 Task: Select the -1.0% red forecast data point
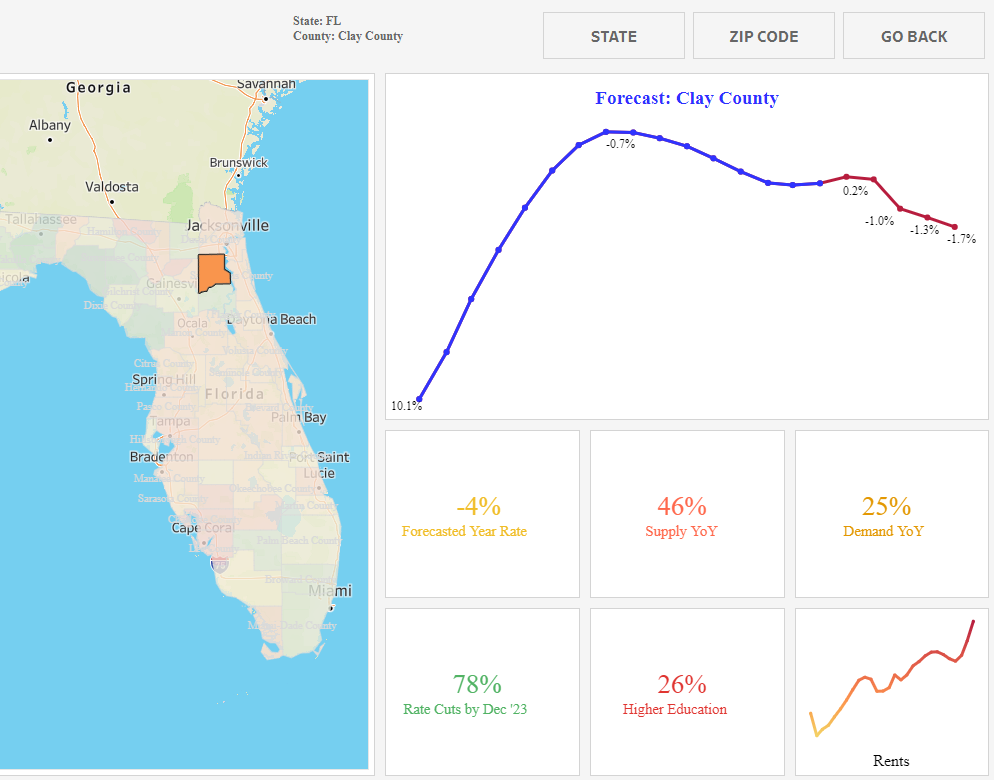pyautogui.click(x=901, y=209)
